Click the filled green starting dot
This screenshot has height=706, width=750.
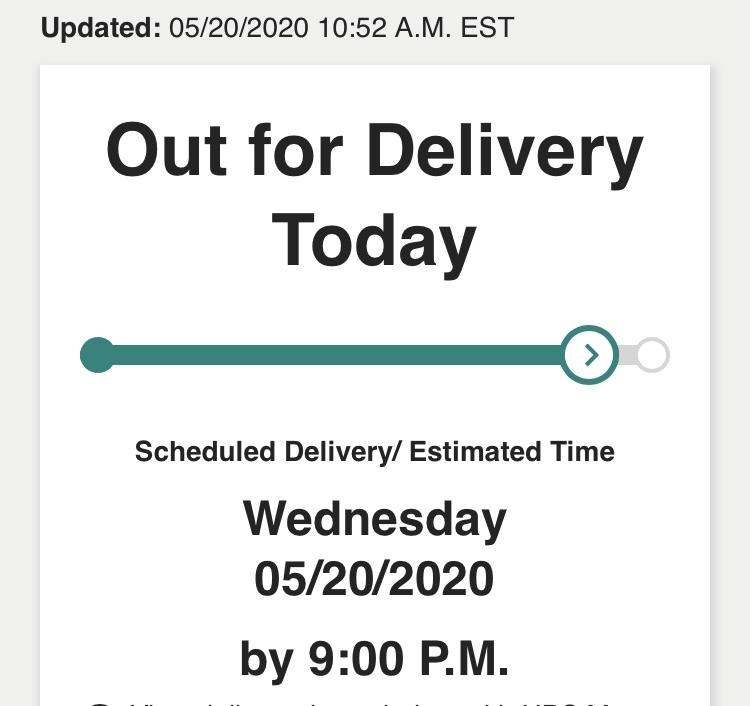click(x=97, y=355)
